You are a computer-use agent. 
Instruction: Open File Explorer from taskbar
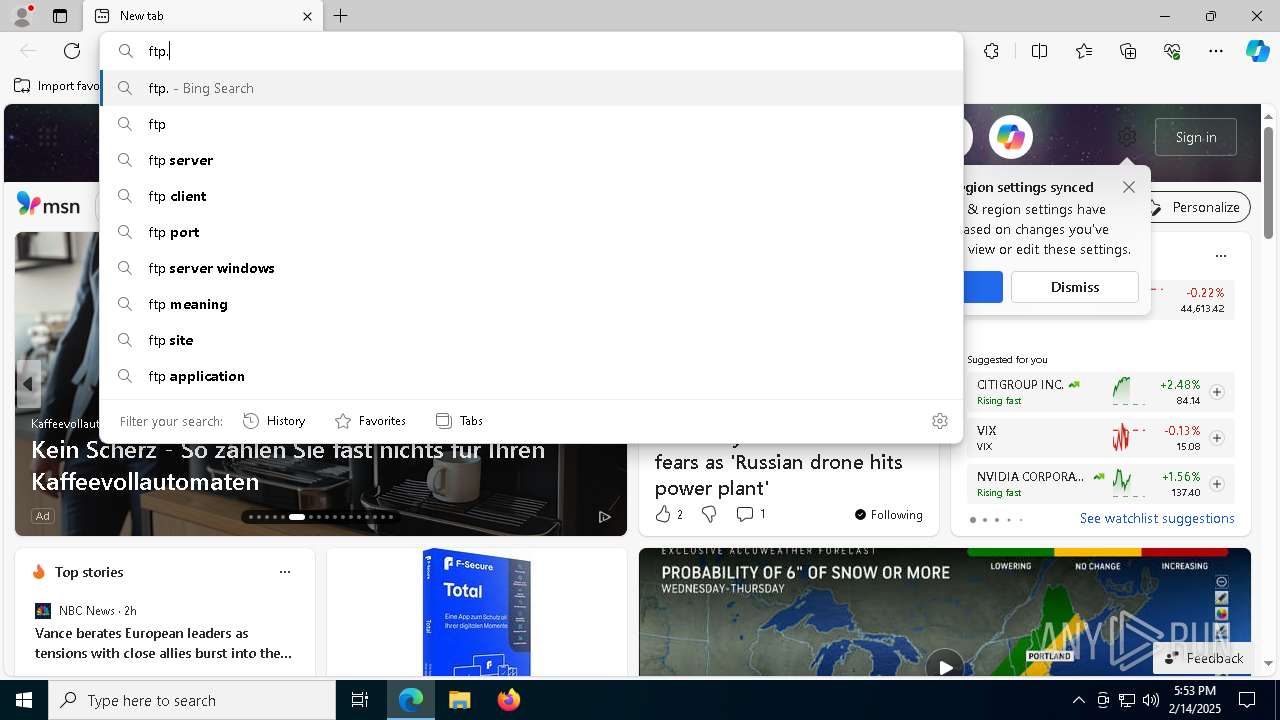(x=459, y=700)
